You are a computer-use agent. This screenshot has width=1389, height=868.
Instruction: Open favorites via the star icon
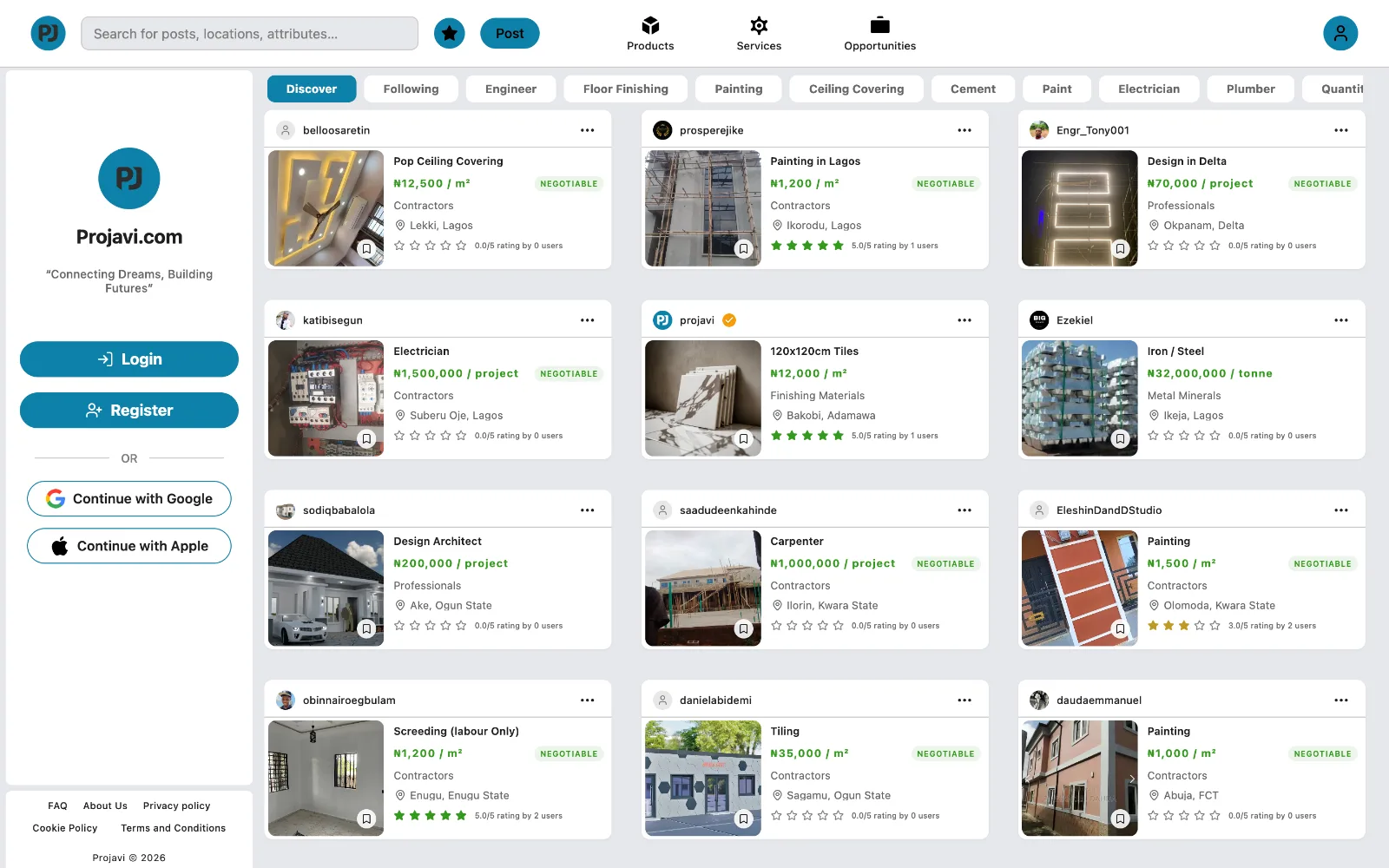[x=450, y=33]
